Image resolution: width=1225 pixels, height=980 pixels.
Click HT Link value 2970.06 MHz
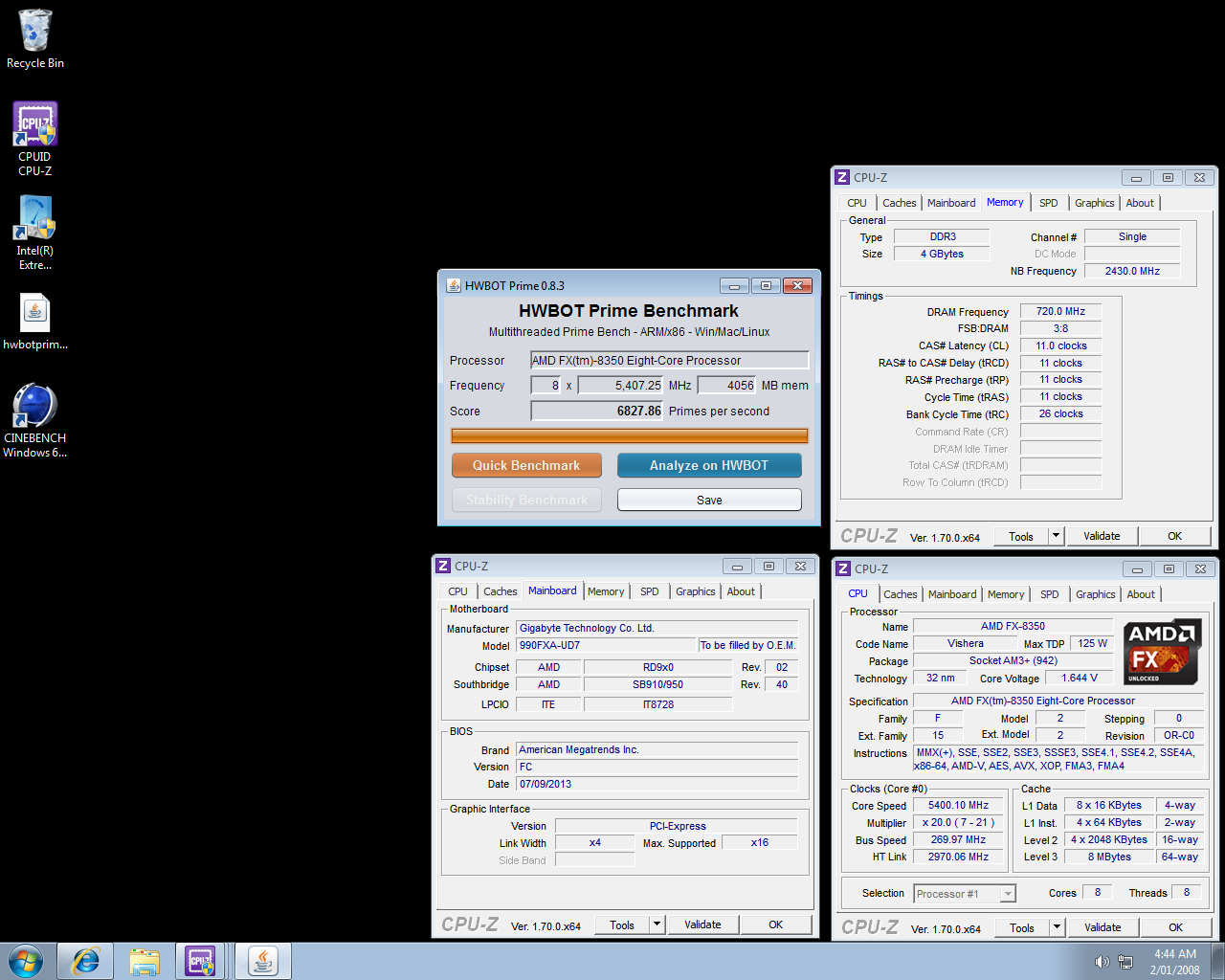tap(958, 857)
